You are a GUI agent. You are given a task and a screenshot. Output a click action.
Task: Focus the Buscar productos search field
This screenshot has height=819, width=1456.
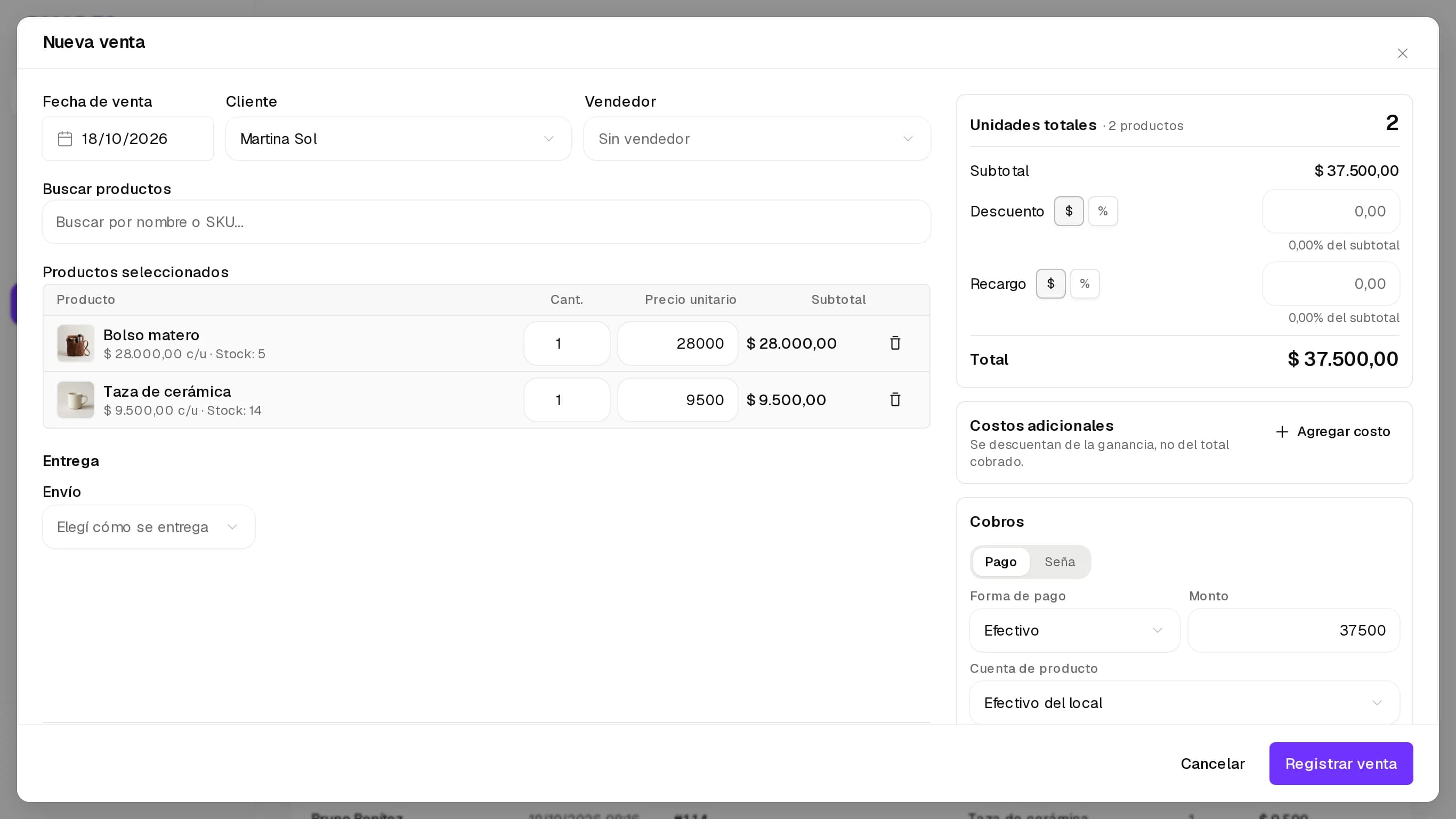coord(486,222)
